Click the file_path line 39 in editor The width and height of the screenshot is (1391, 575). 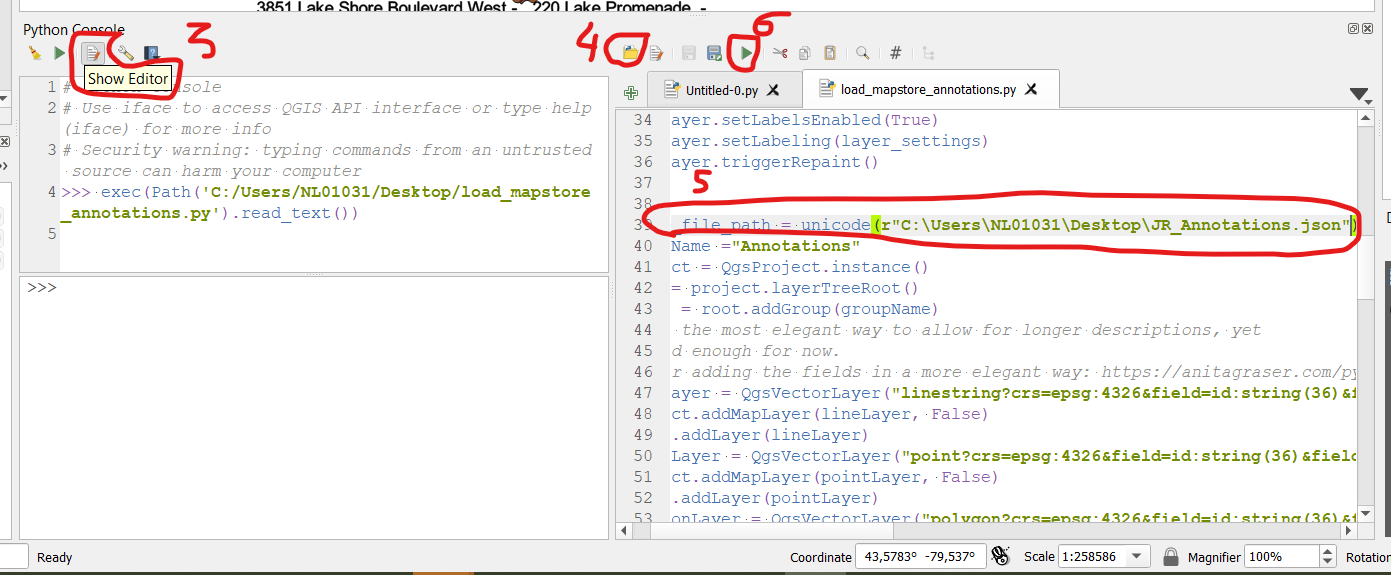1015,225
